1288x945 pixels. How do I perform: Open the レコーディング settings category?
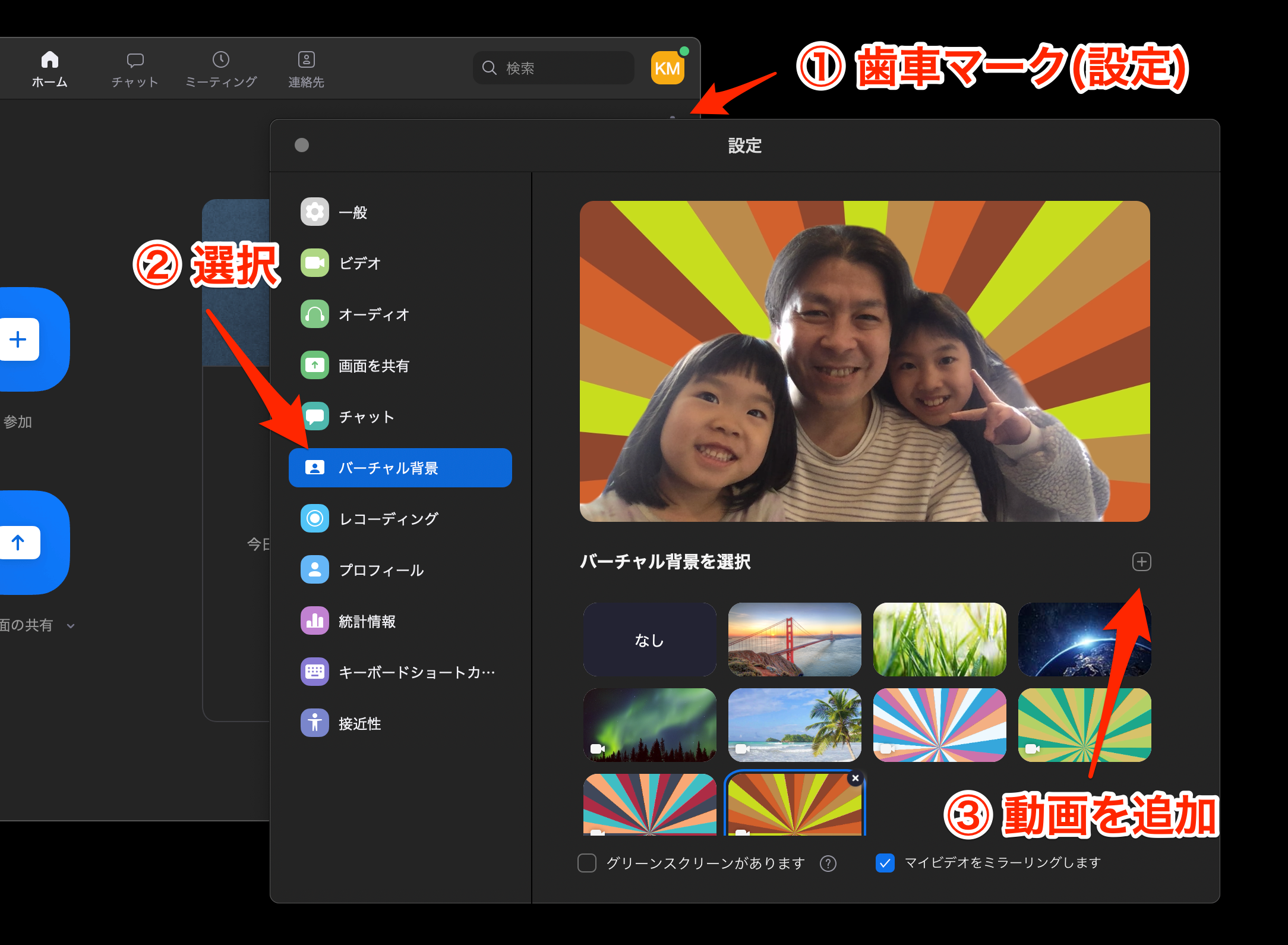pyautogui.click(x=400, y=519)
